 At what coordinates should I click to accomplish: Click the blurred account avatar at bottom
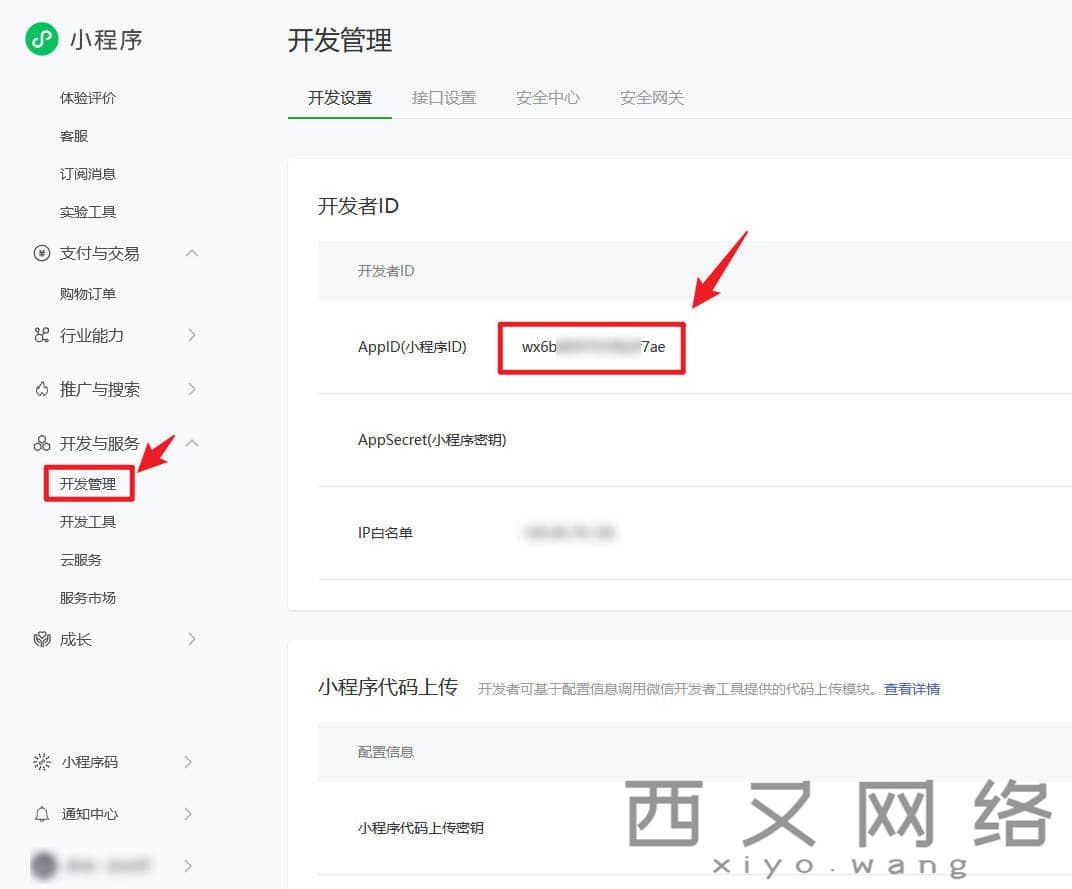(44, 865)
